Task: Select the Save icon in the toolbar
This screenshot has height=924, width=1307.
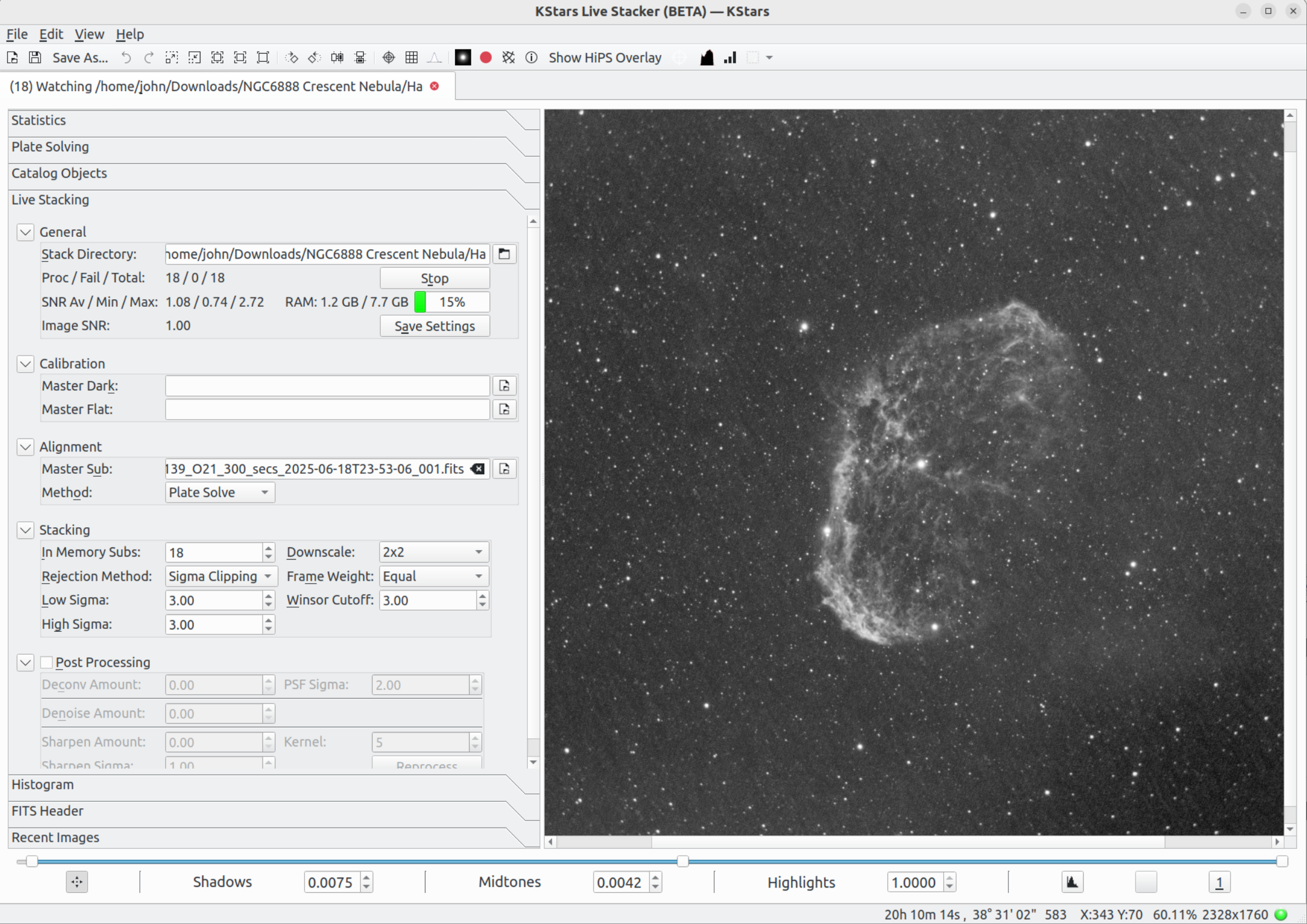Action: (x=35, y=58)
